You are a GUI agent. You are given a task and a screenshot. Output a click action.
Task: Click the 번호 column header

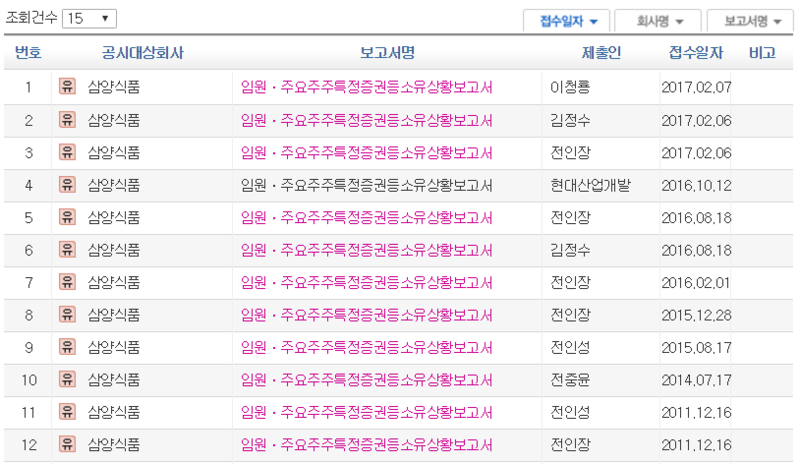click(x=28, y=53)
